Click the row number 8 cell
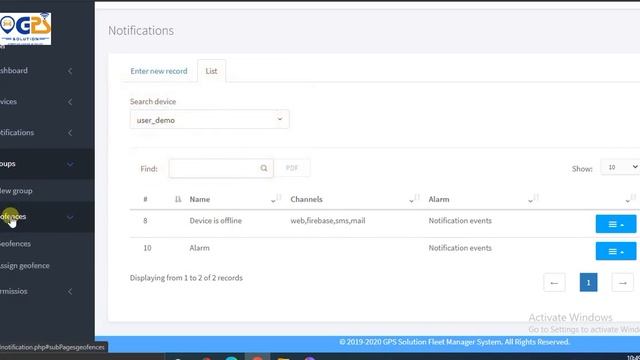640x360 pixels. pos(145,220)
